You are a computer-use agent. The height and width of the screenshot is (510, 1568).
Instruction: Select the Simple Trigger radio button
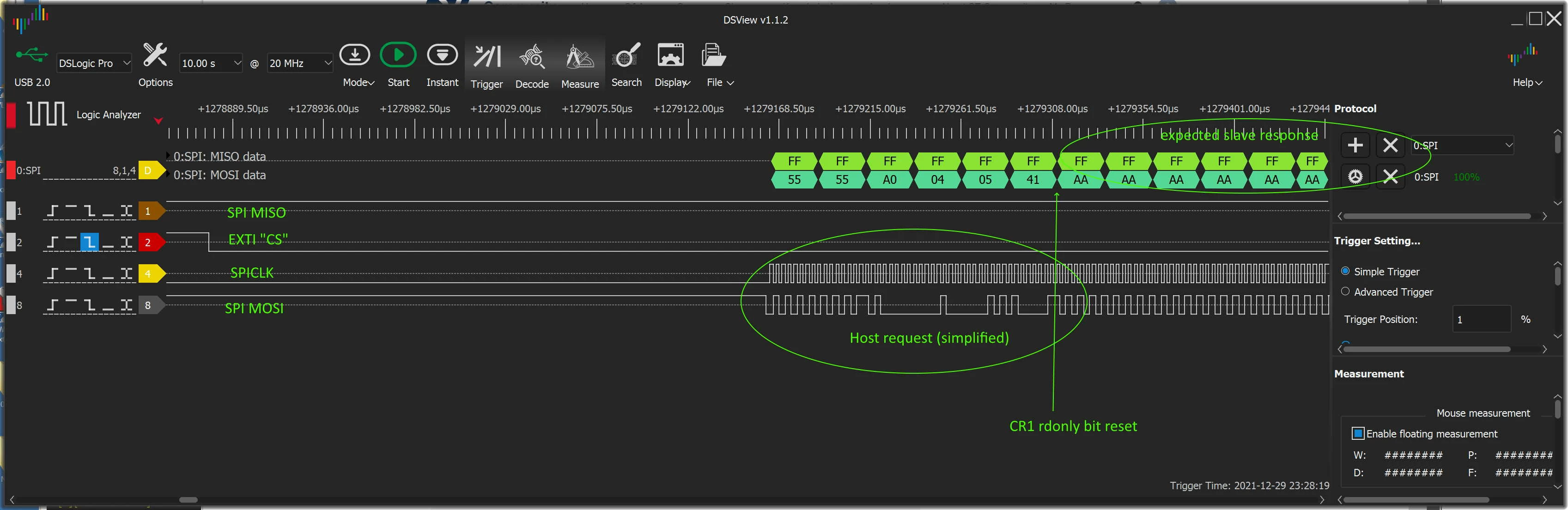[1346, 272]
